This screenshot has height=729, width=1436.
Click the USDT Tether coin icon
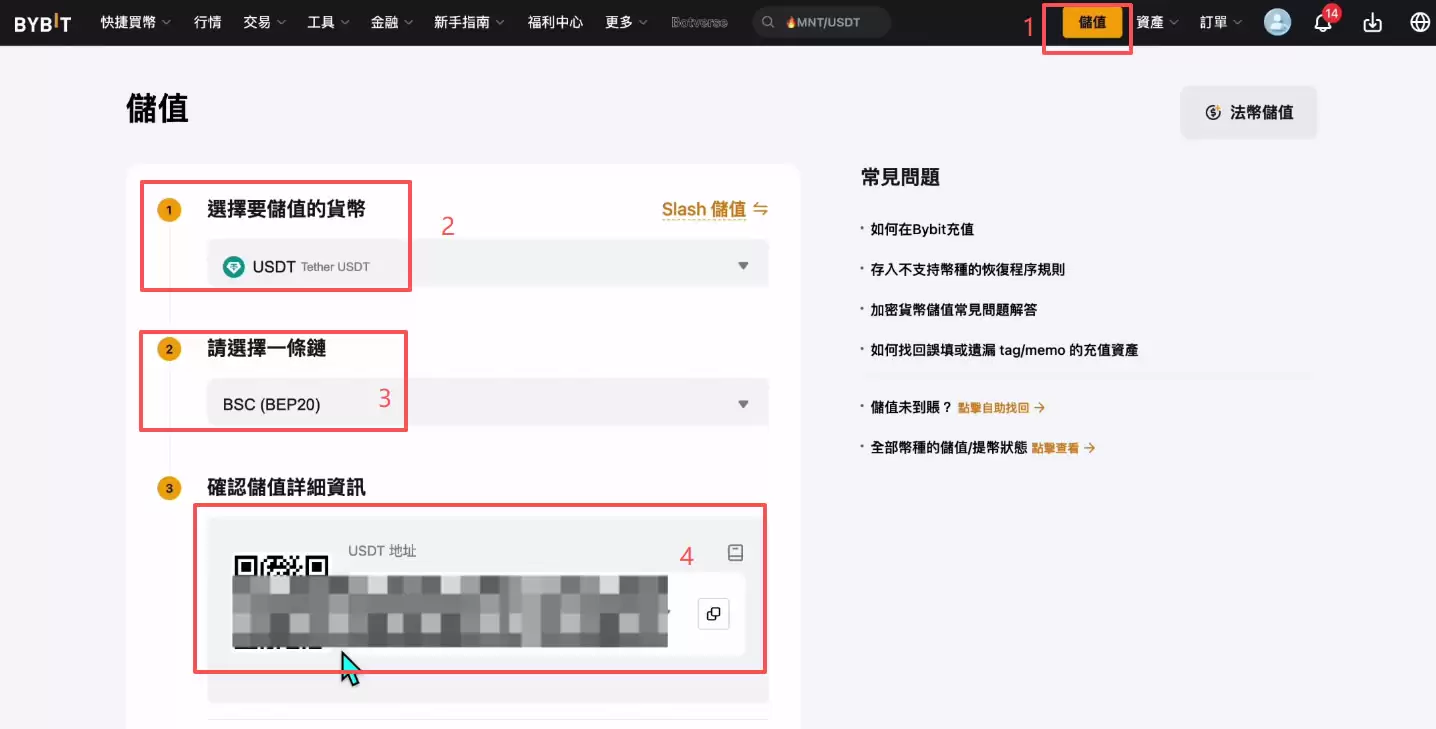click(x=232, y=266)
